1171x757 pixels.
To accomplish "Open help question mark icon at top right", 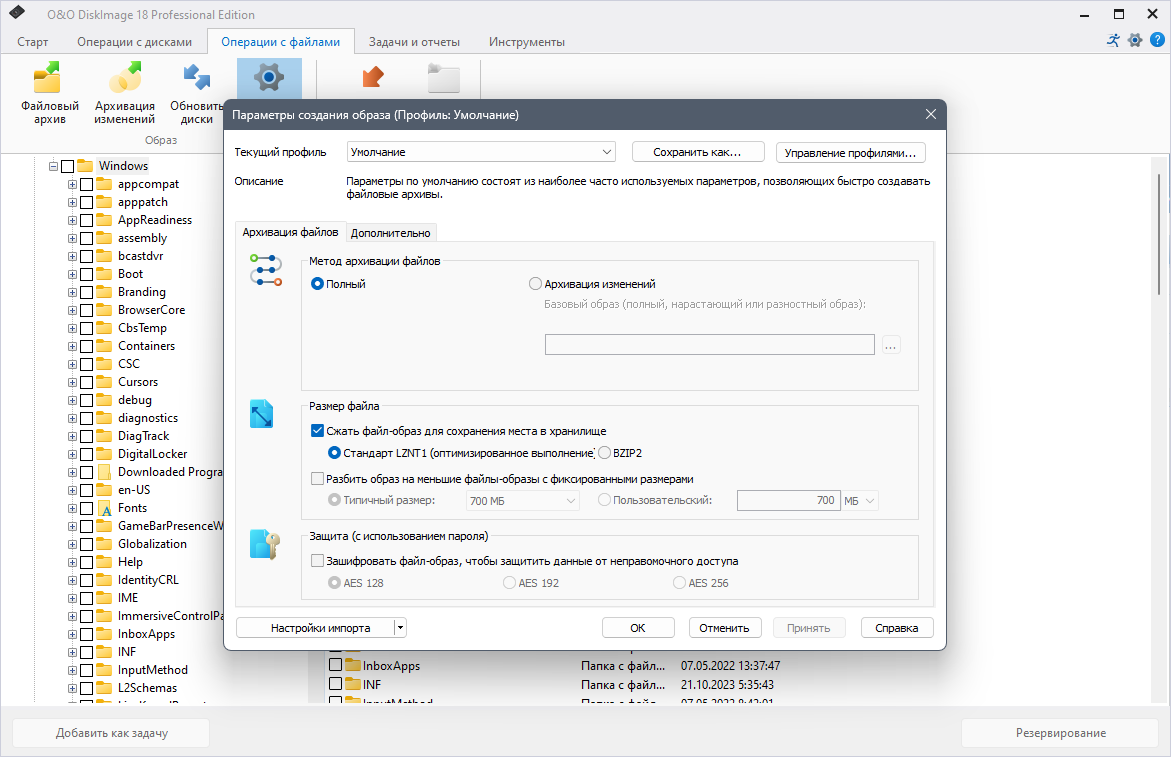I will (x=1157, y=40).
